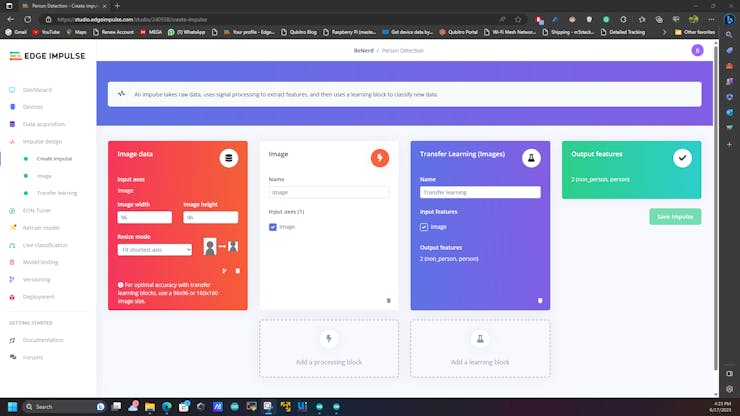Go to Deployment page
740x416 pixels.
39,297
